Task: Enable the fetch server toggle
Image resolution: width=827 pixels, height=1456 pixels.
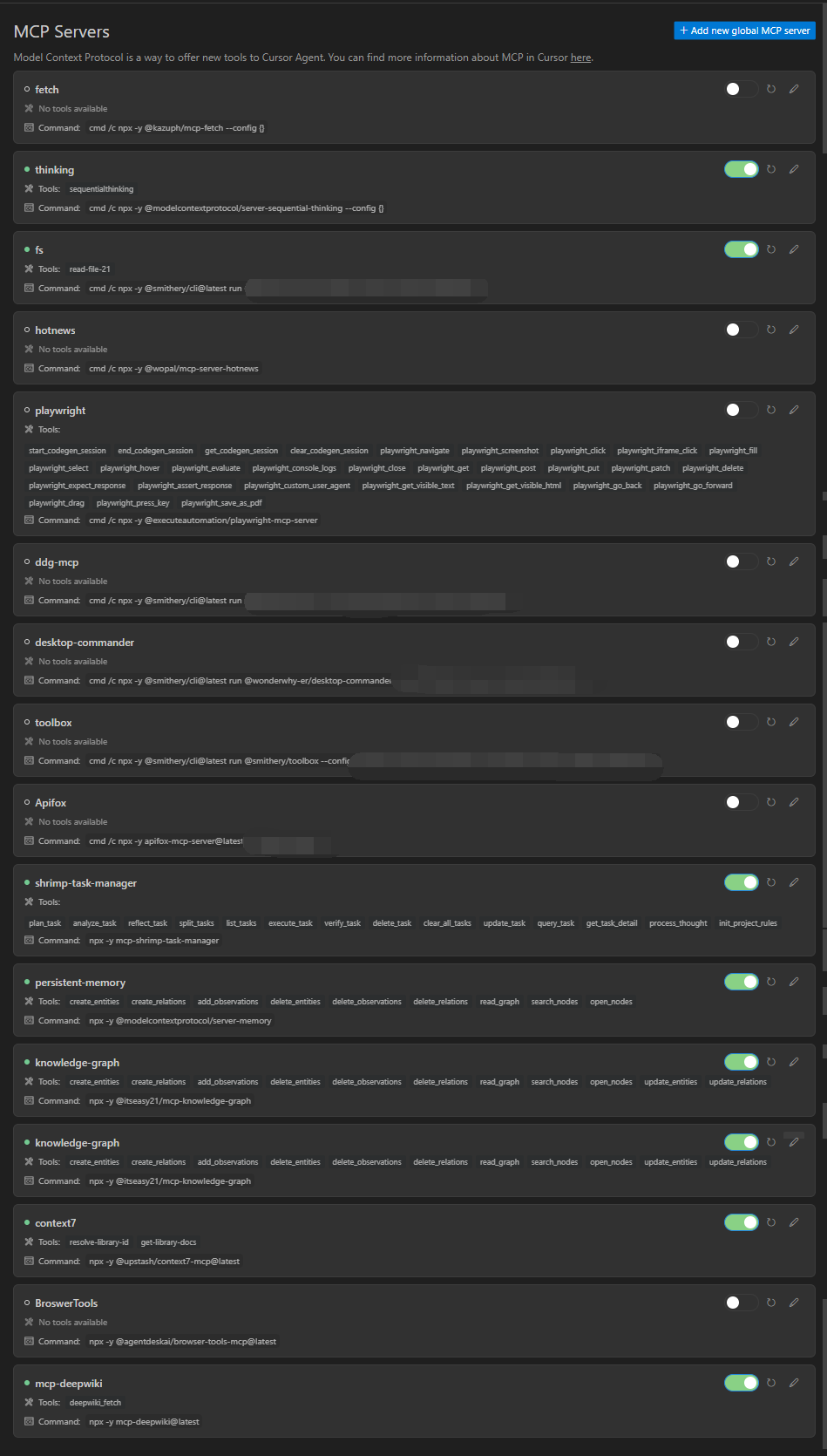Action: (x=742, y=89)
